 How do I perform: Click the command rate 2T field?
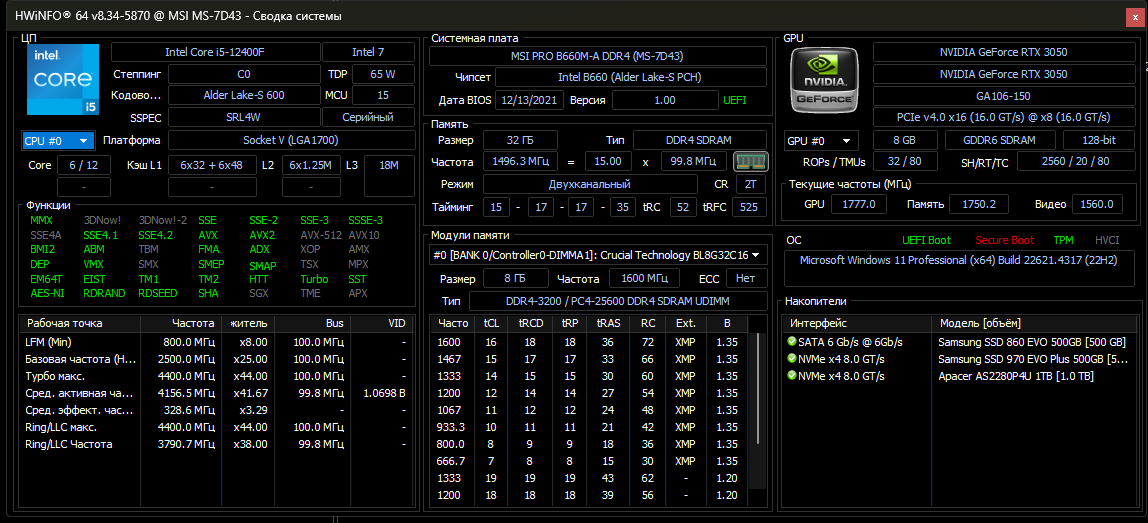click(x=750, y=185)
